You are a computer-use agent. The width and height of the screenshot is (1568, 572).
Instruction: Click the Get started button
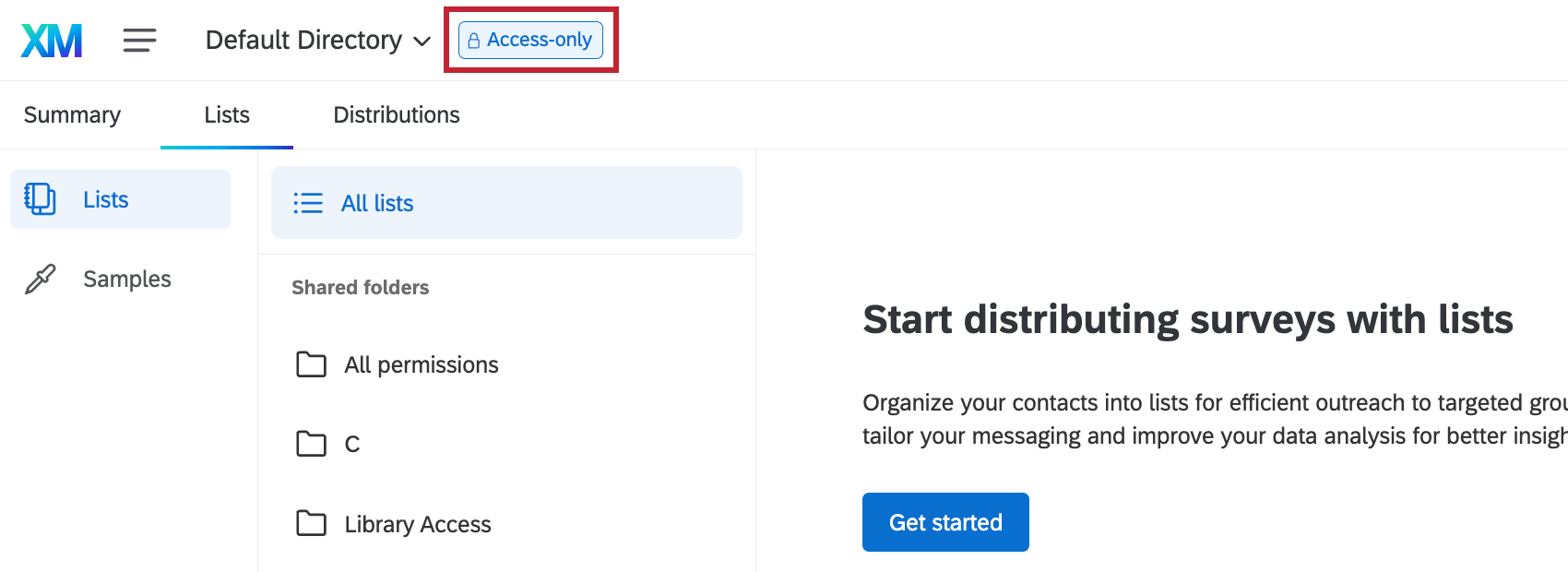(944, 521)
